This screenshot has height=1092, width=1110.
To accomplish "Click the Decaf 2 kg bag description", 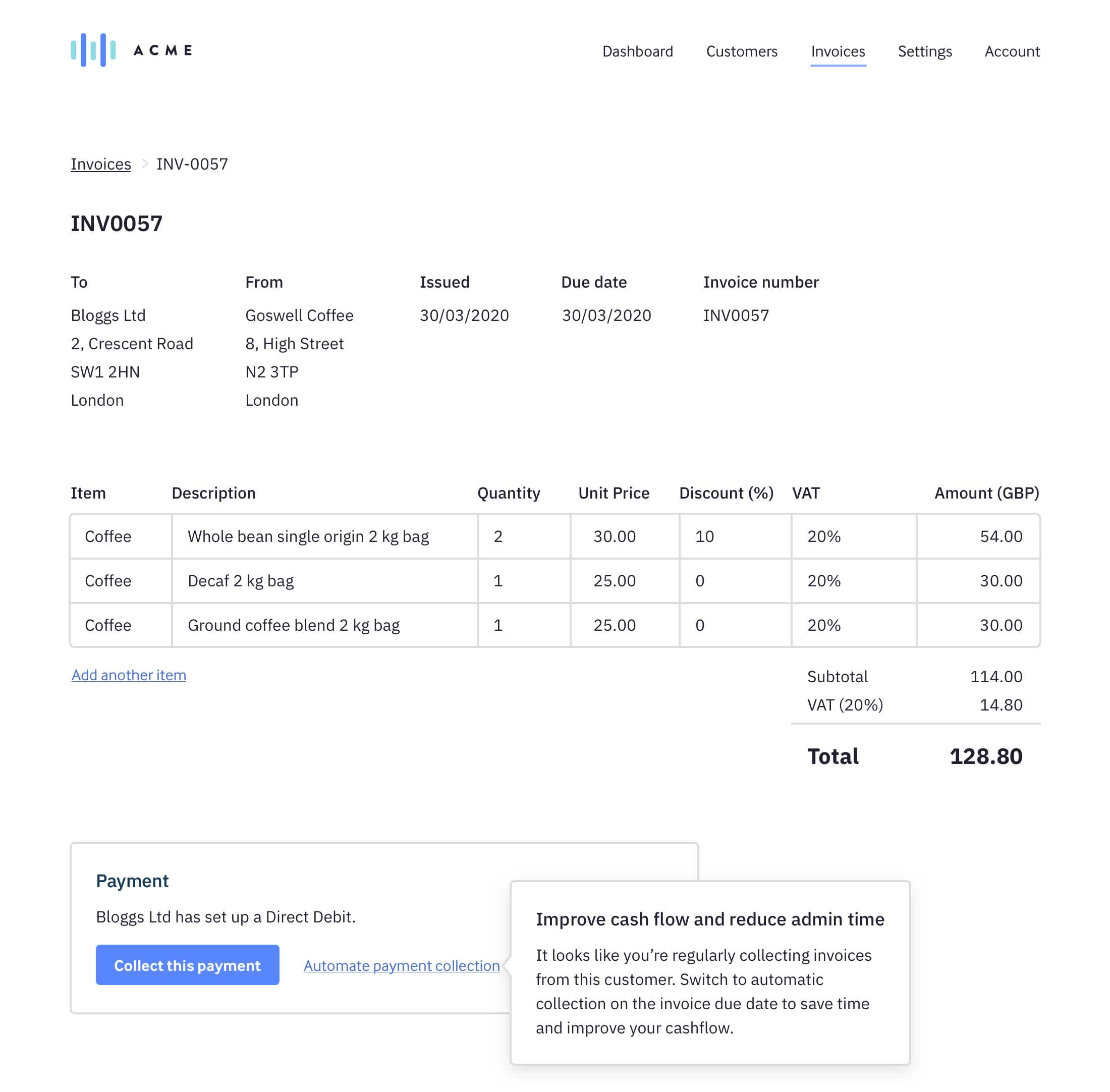I will tap(324, 581).
